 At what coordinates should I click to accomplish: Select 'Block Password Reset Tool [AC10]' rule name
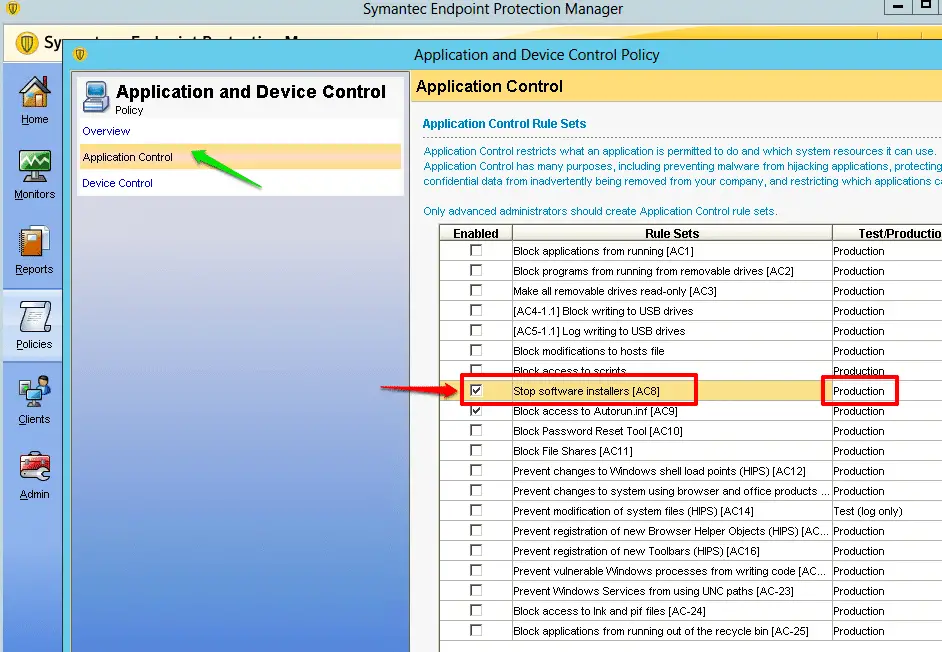click(x=598, y=431)
